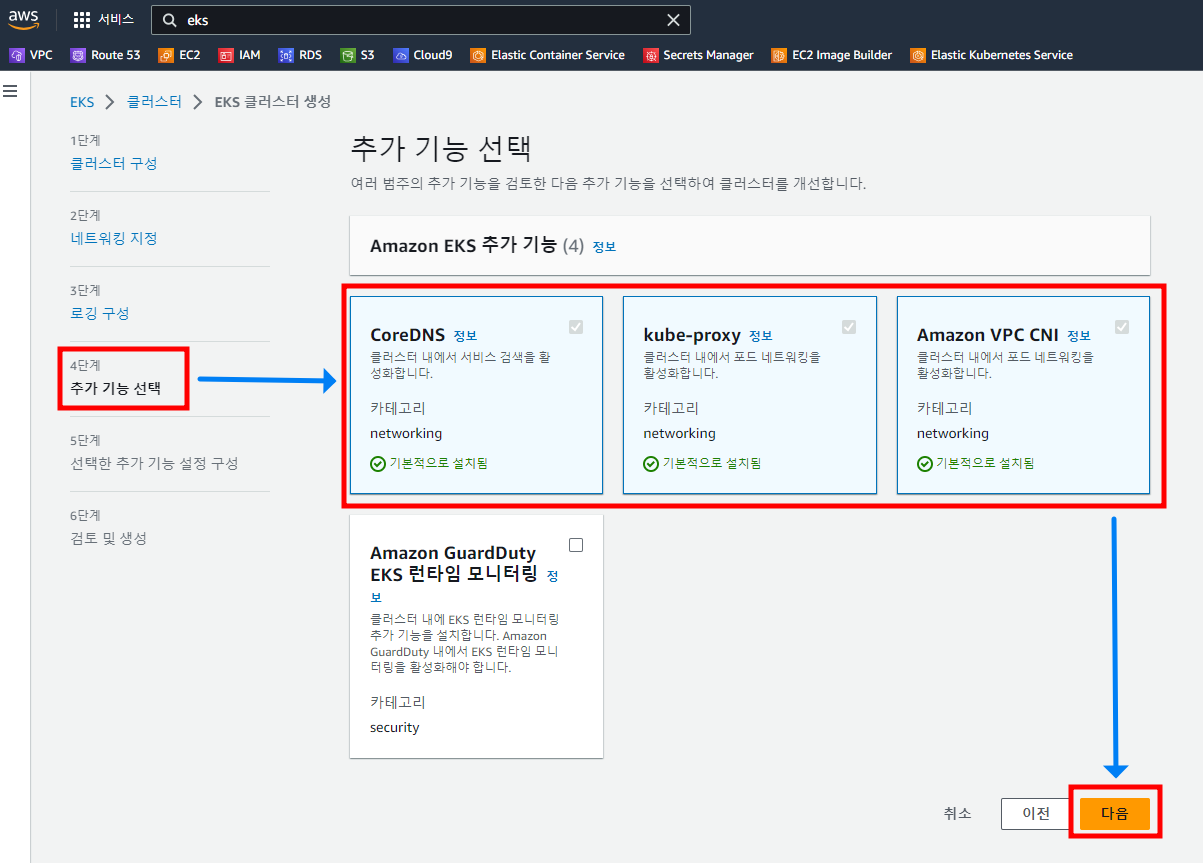Select the Amazon GuardDuty card title

click(x=454, y=563)
